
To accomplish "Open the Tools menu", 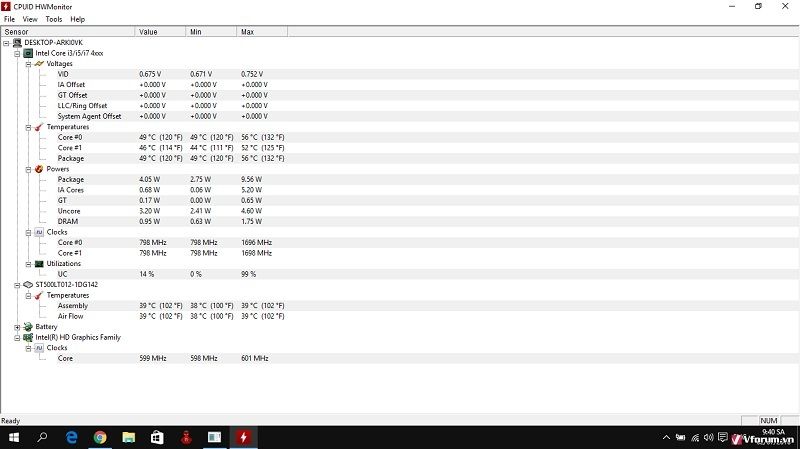I will [x=54, y=19].
